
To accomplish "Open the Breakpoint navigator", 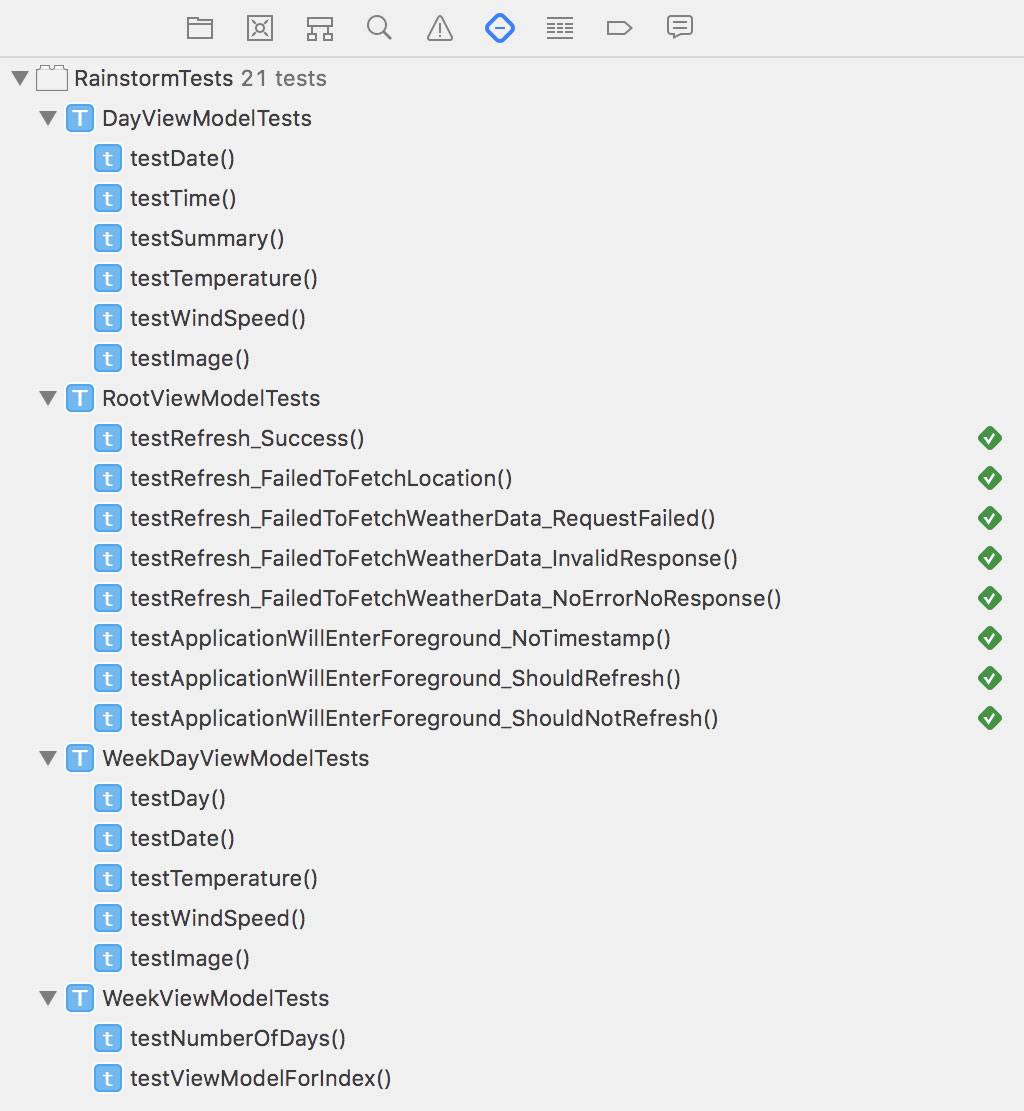I will coord(619,28).
